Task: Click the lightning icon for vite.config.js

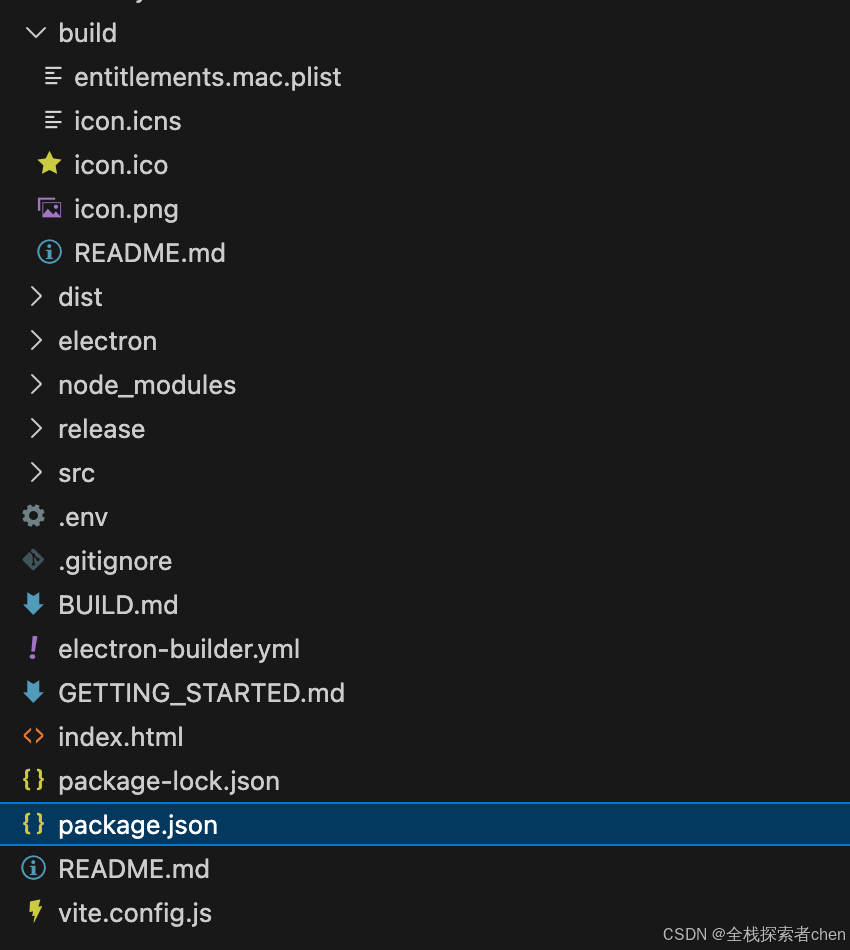Action: click(x=33, y=912)
